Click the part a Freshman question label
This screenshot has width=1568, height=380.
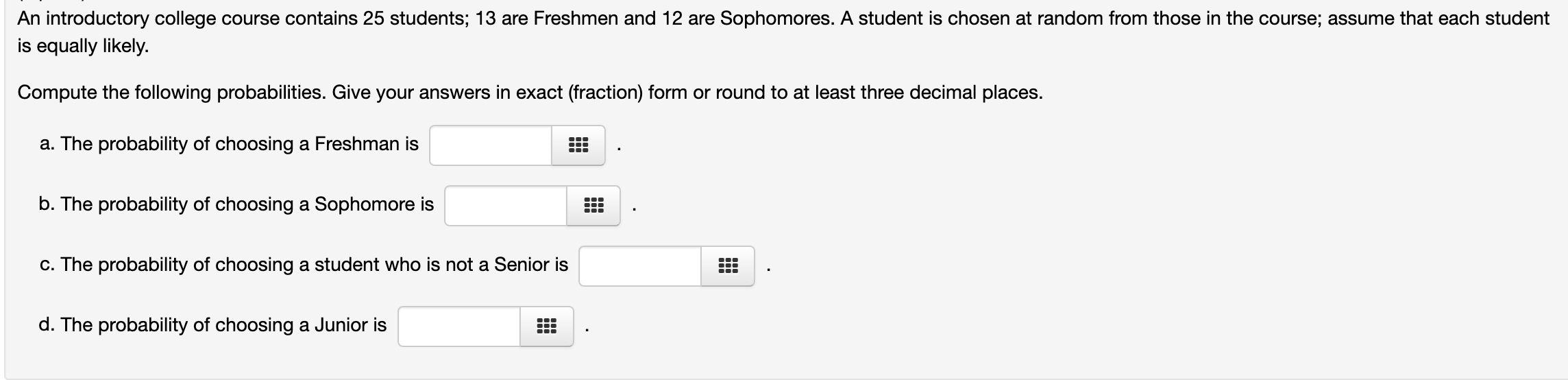pos(229,144)
